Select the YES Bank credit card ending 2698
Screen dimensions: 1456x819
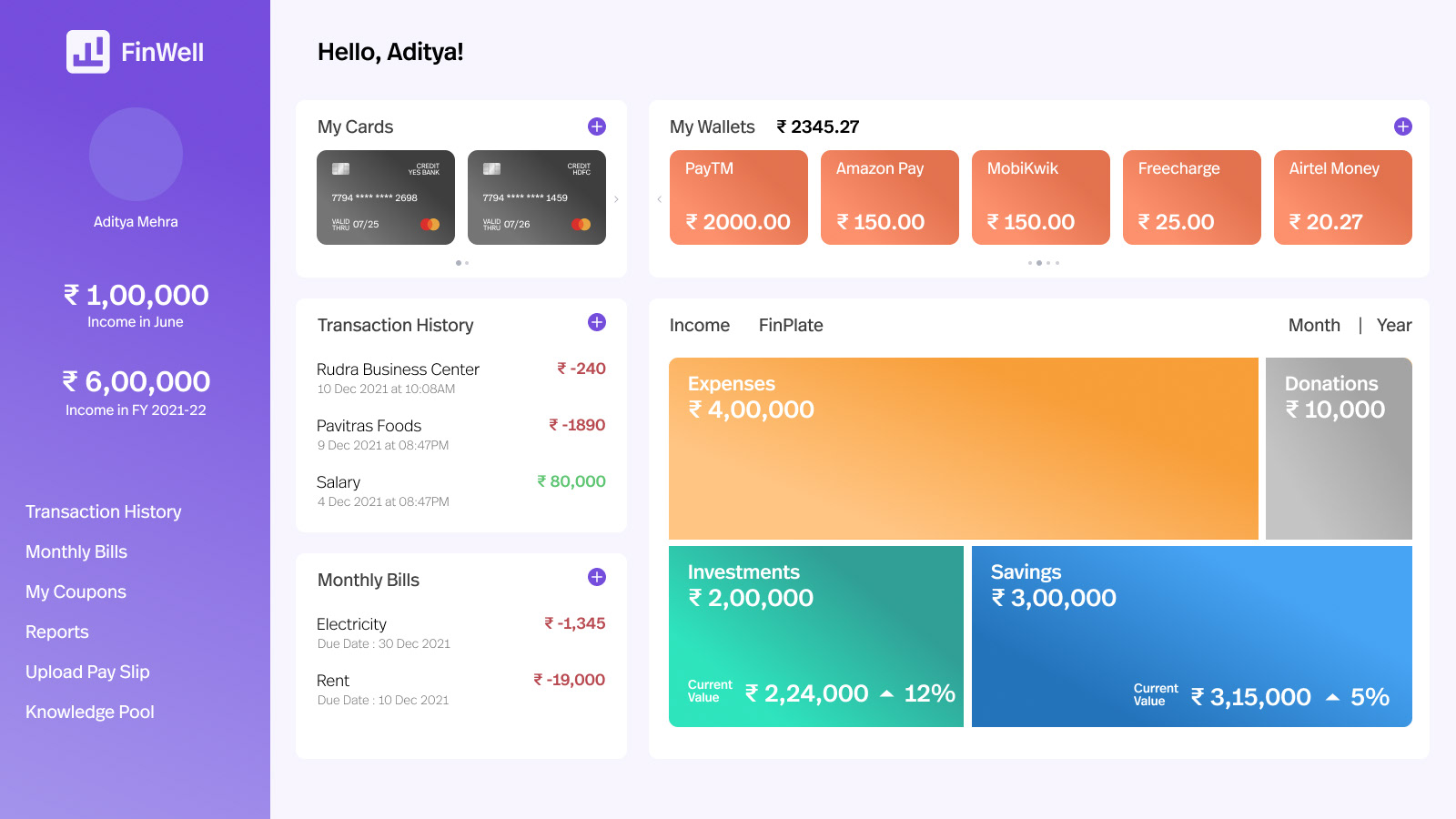386,197
